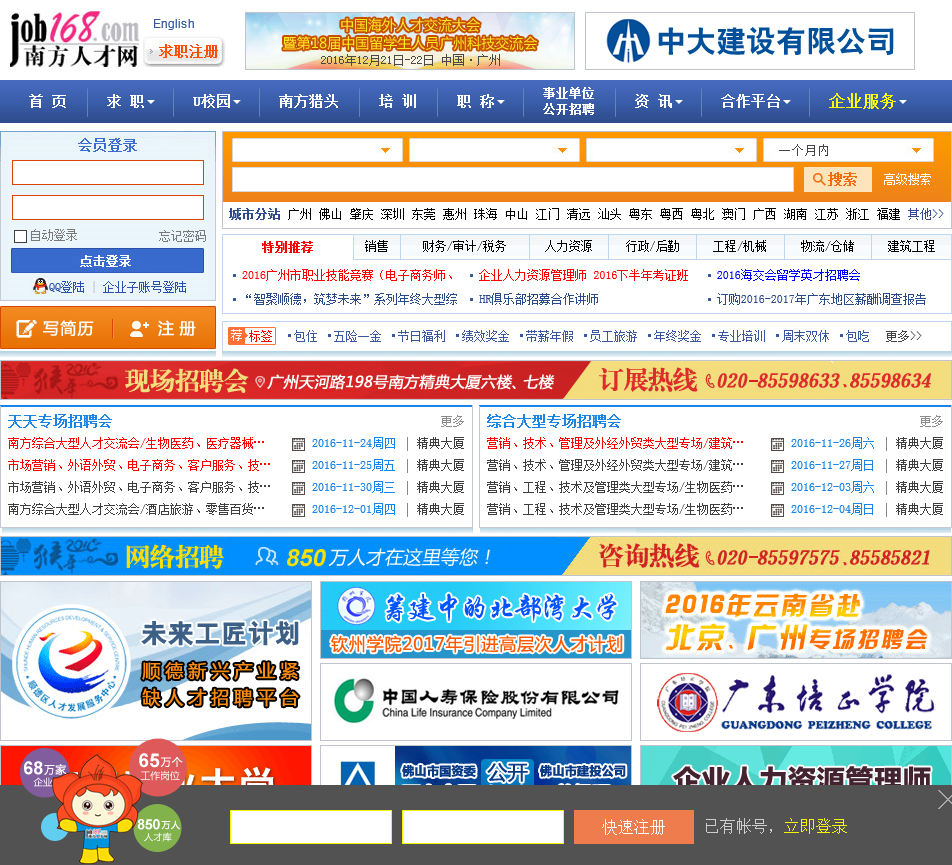Open 南方猎头 navigation item
The image size is (952, 865).
click(308, 101)
